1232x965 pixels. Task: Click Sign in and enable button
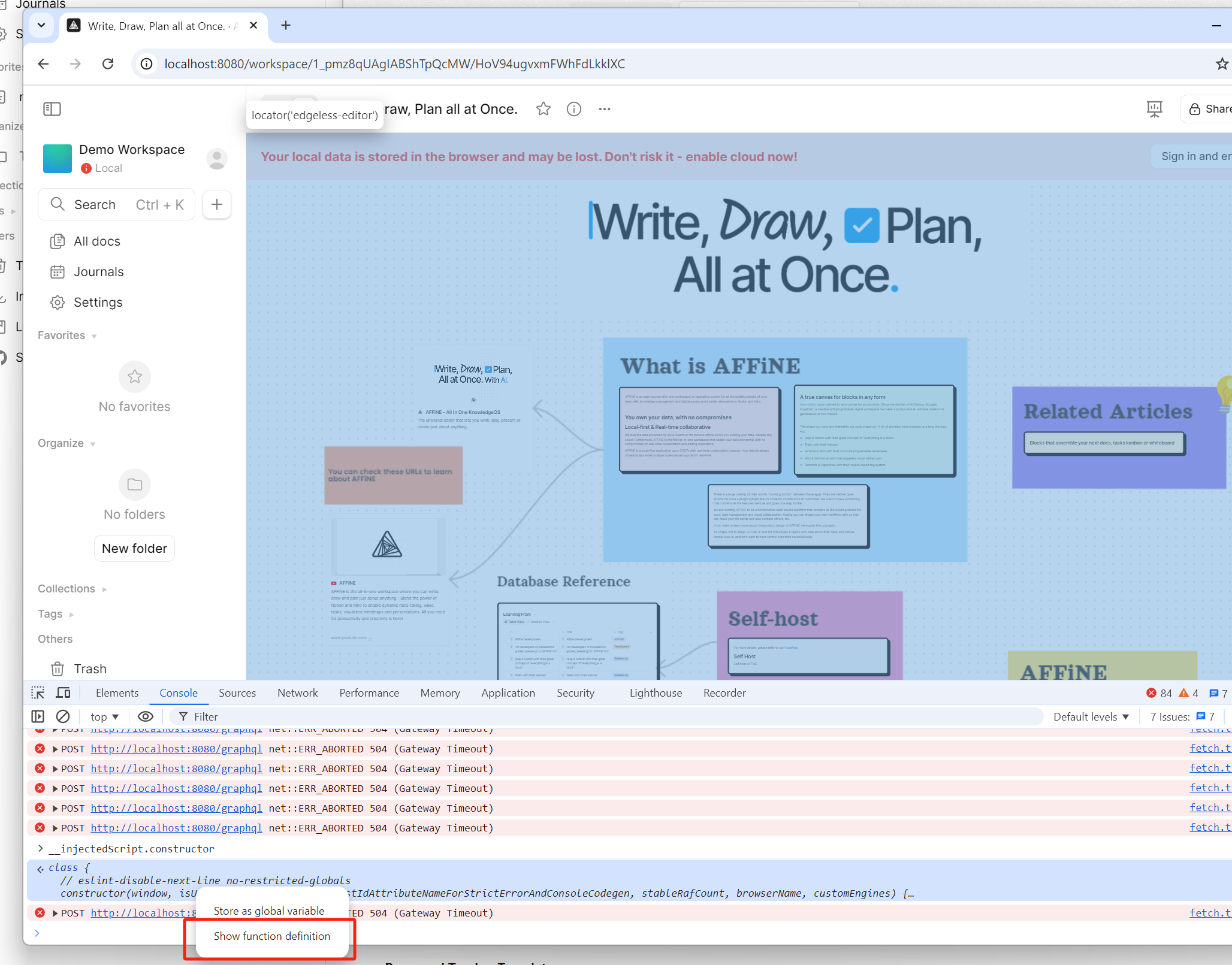point(1192,156)
